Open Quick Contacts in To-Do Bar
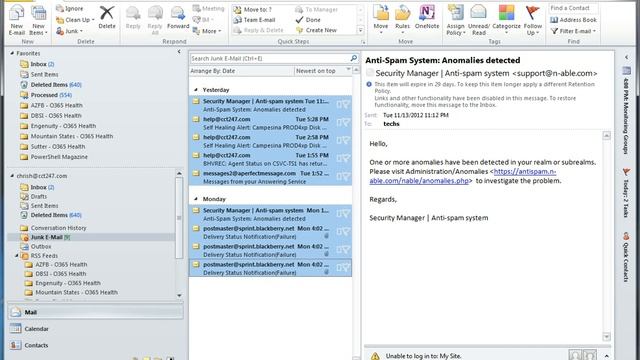The width and height of the screenshot is (640, 360). 626,257
